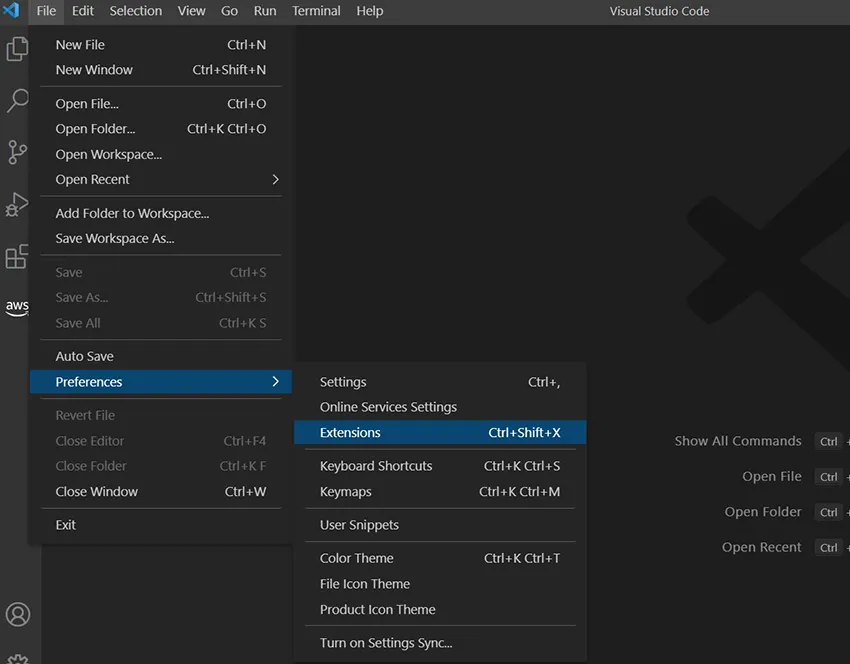This screenshot has height=664, width=850.
Task: Open the Manage gear icon
Action: 18,659
